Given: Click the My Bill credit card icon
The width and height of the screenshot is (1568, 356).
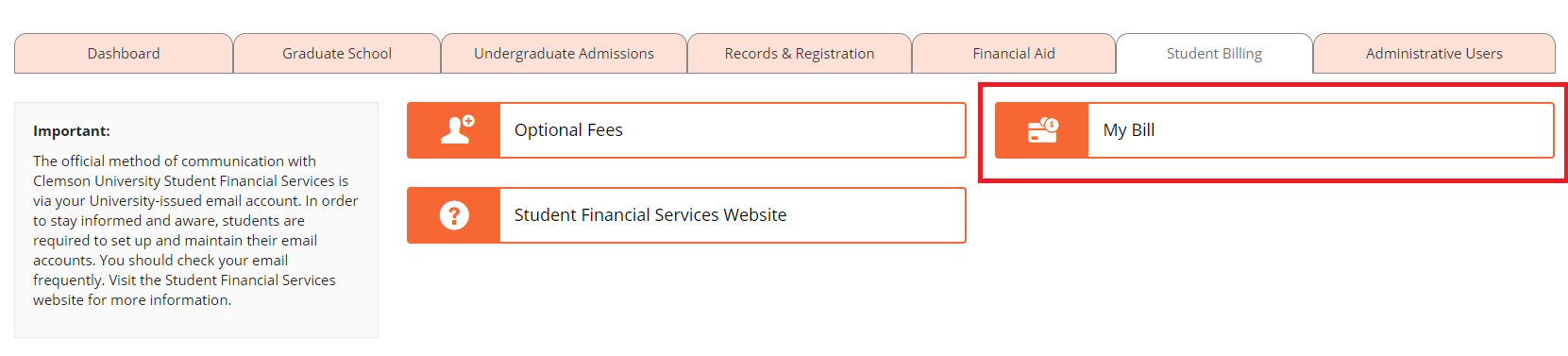Looking at the screenshot, I should 1043,130.
